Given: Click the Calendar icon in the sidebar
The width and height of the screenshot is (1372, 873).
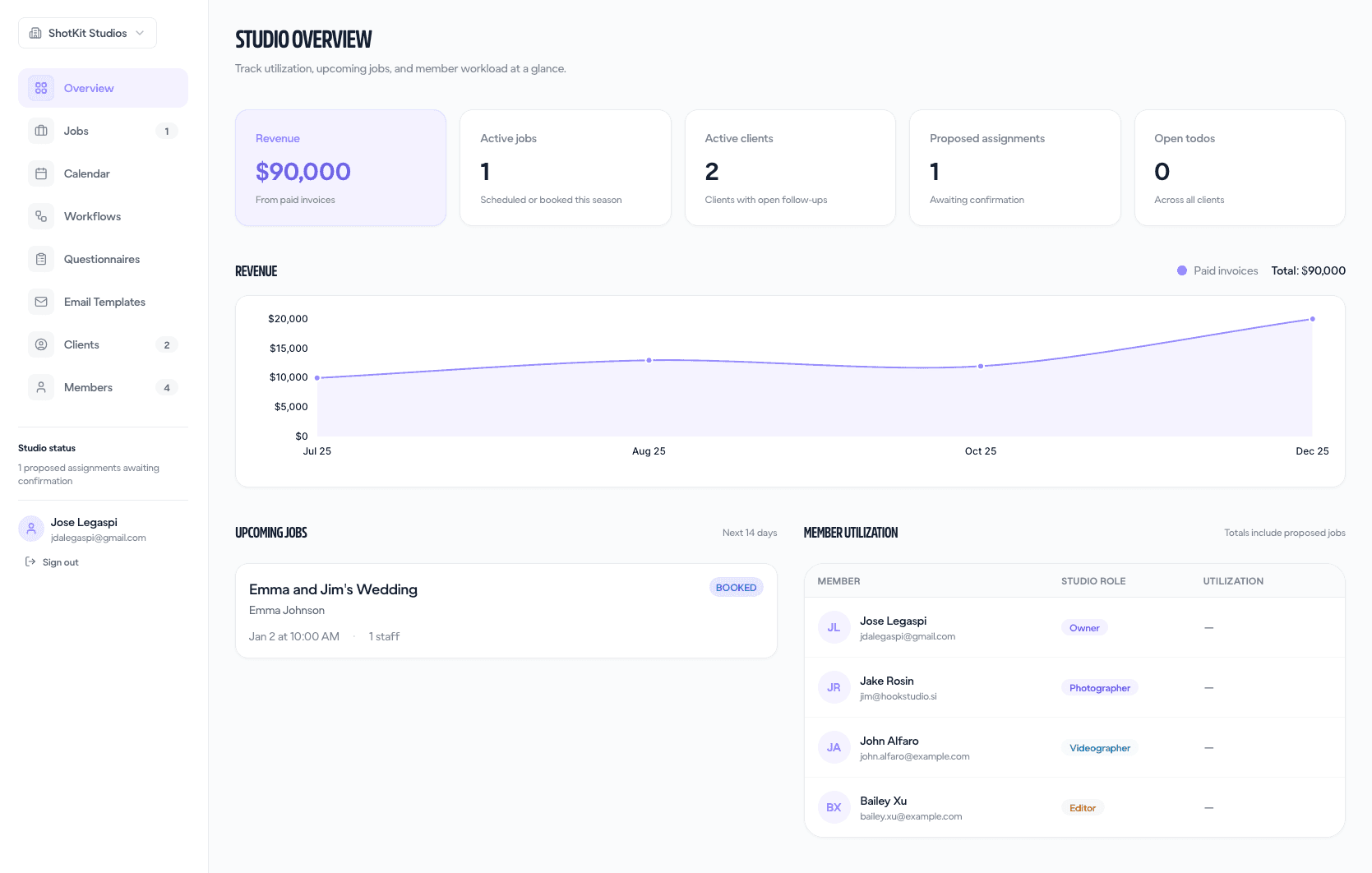Looking at the screenshot, I should pyautogui.click(x=40, y=173).
